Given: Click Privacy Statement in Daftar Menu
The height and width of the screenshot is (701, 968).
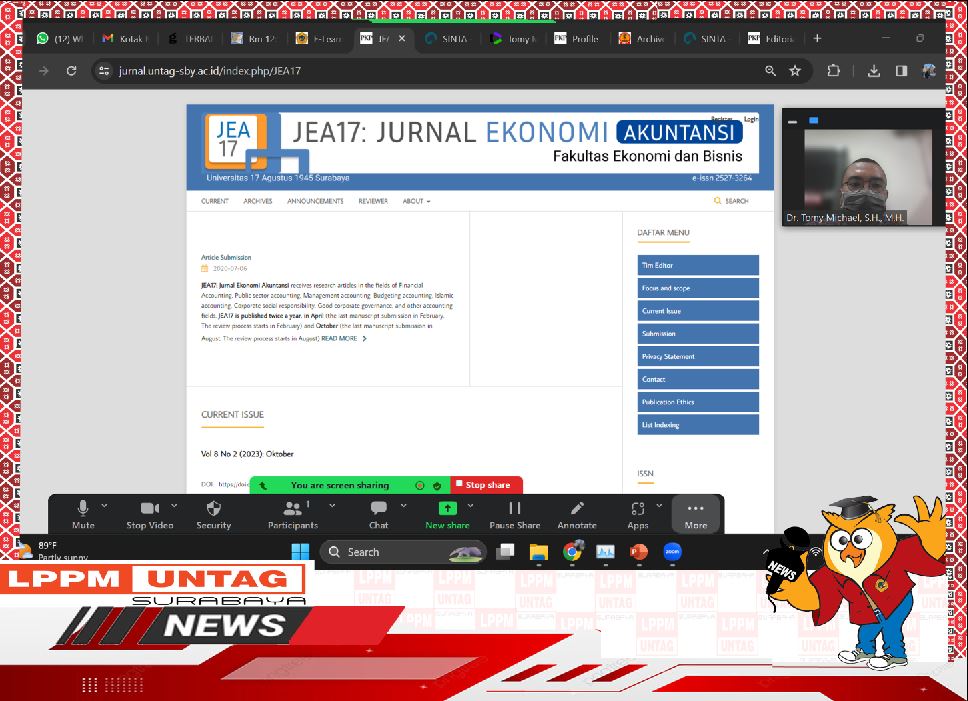Looking at the screenshot, I should (698, 357).
